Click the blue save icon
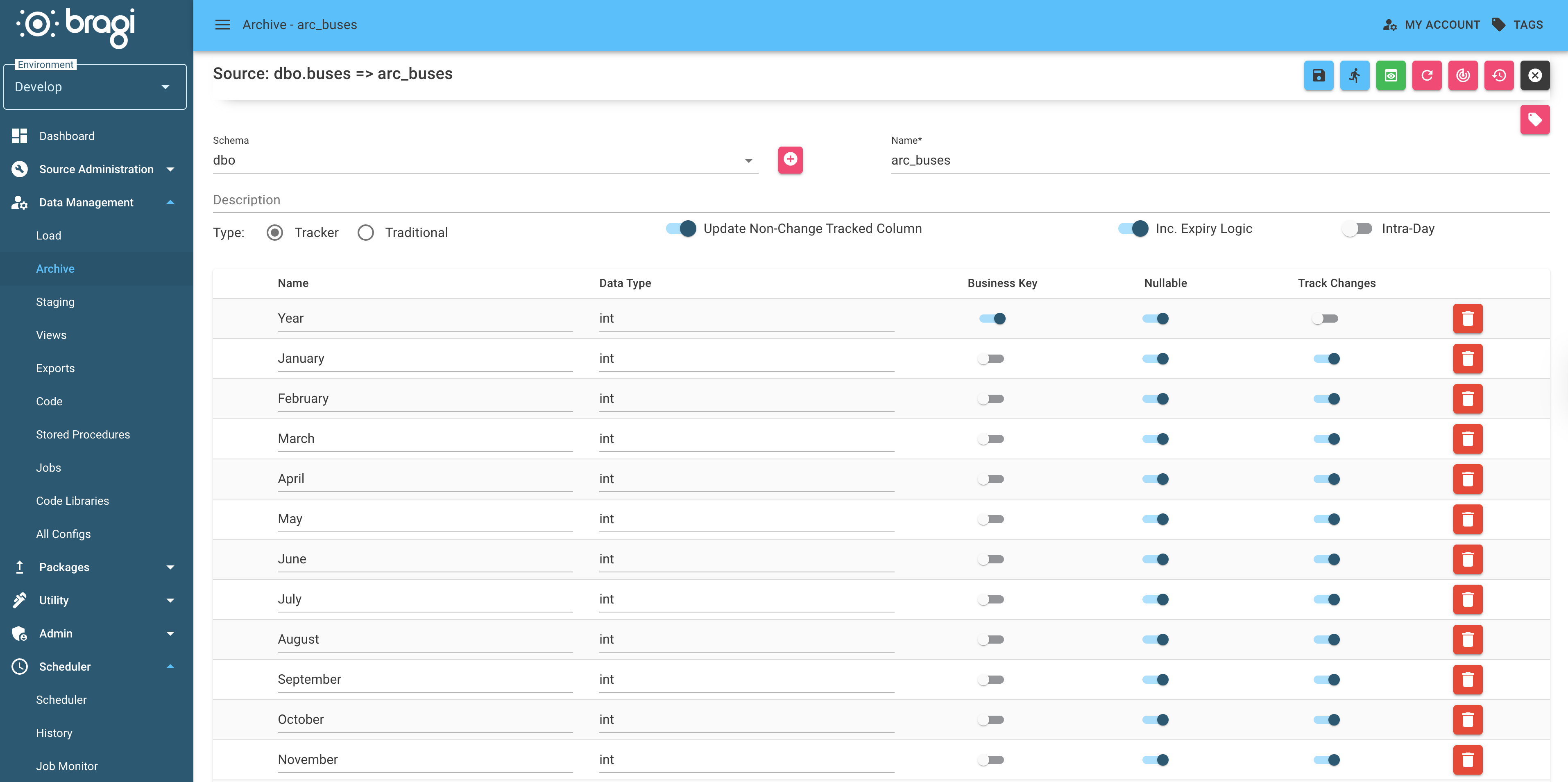 [1319, 75]
